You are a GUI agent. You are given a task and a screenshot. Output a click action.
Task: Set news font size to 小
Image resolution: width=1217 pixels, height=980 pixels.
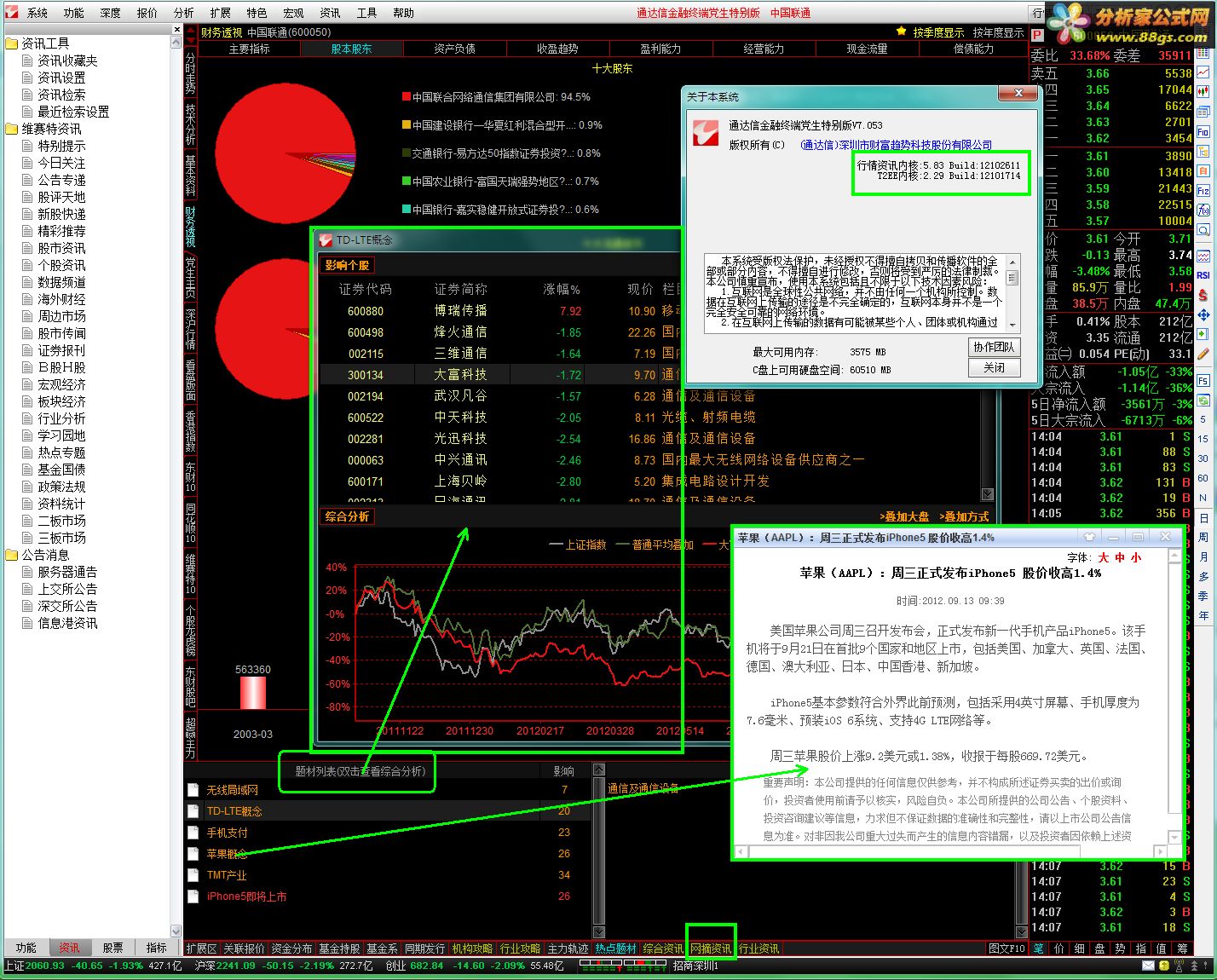1136,557
